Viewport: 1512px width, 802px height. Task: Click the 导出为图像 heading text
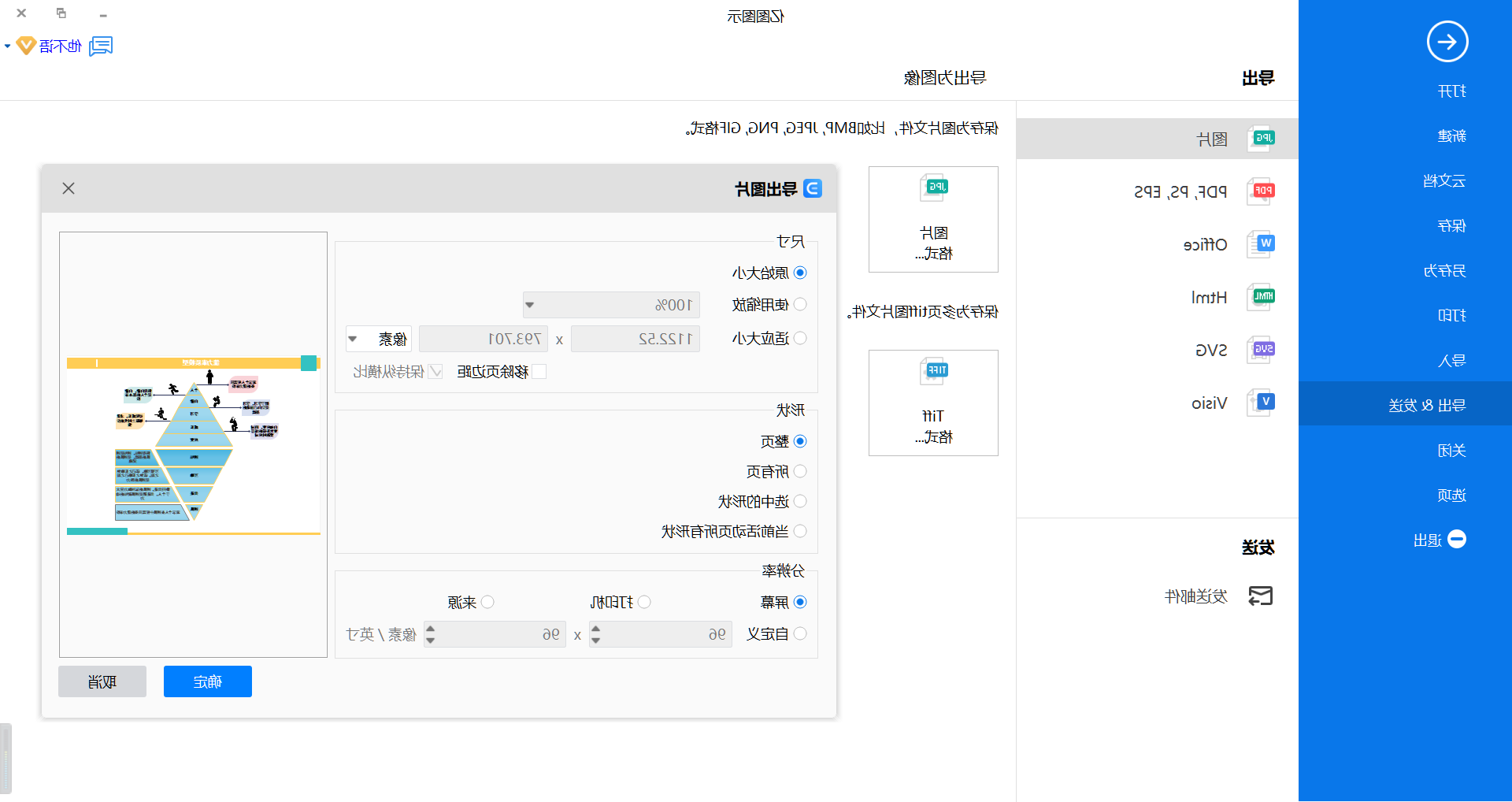[x=945, y=78]
